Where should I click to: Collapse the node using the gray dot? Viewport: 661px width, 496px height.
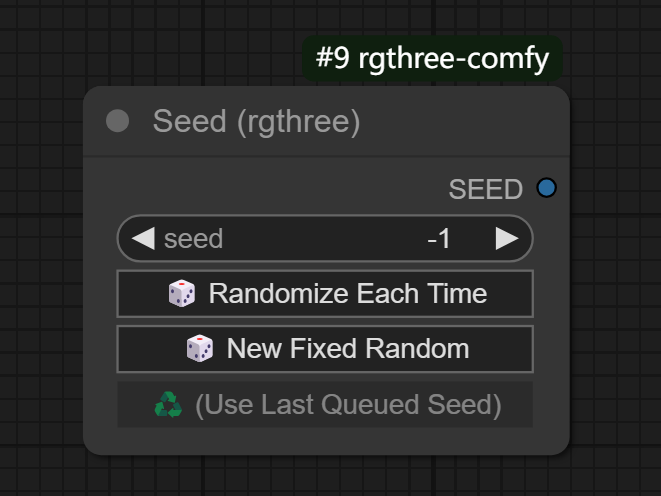click(118, 122)
